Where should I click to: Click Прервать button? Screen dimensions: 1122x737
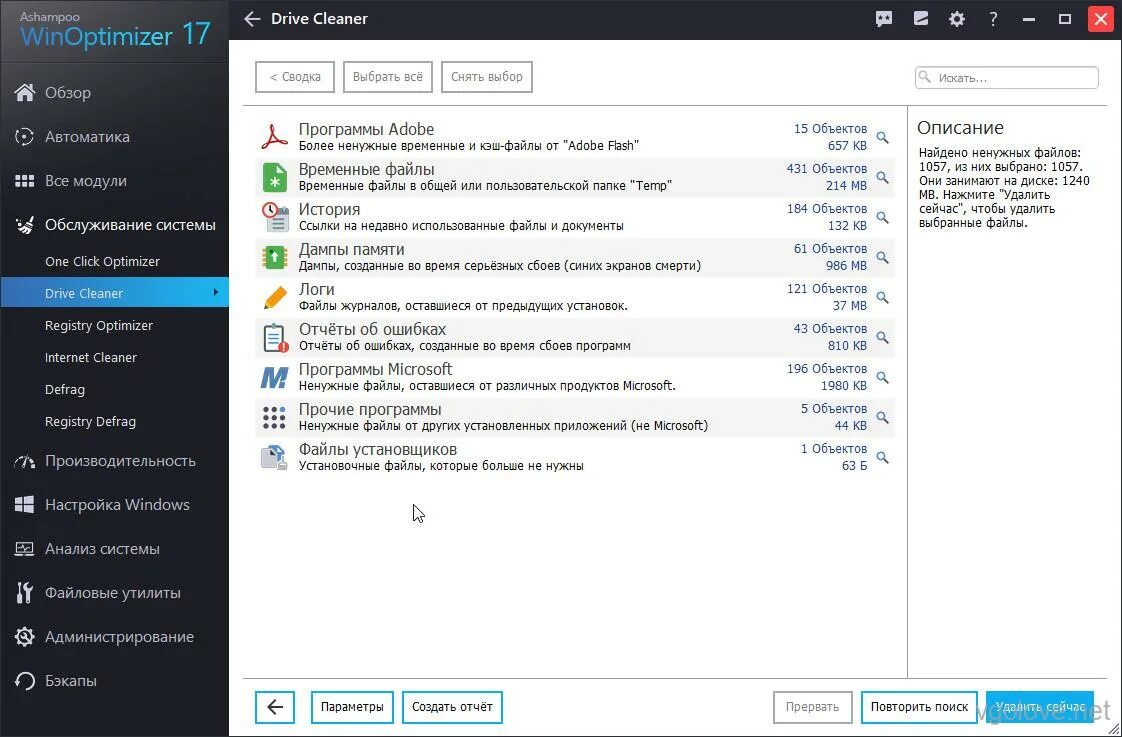coord(812,707)
